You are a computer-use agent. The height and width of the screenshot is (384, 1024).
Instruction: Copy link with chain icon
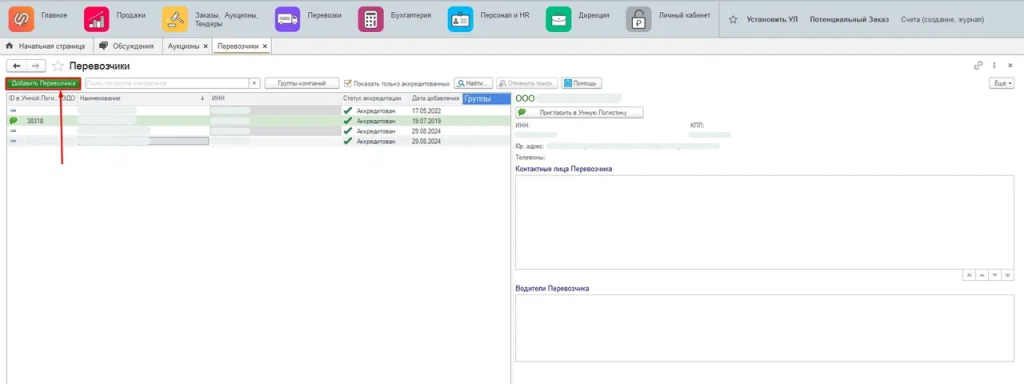pos(978,65)
